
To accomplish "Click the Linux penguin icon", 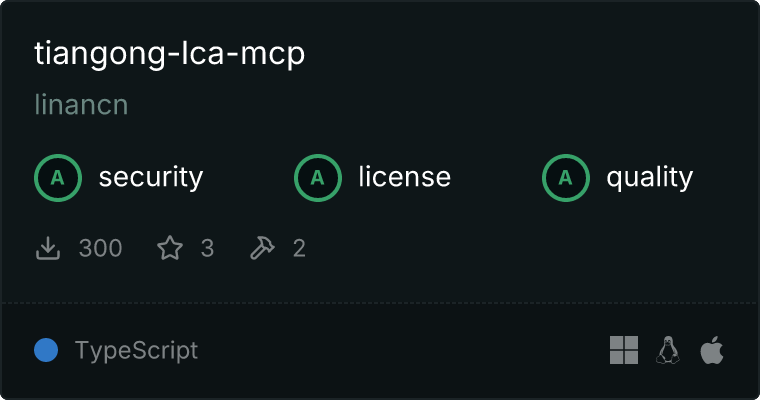I will coord(668,350).
